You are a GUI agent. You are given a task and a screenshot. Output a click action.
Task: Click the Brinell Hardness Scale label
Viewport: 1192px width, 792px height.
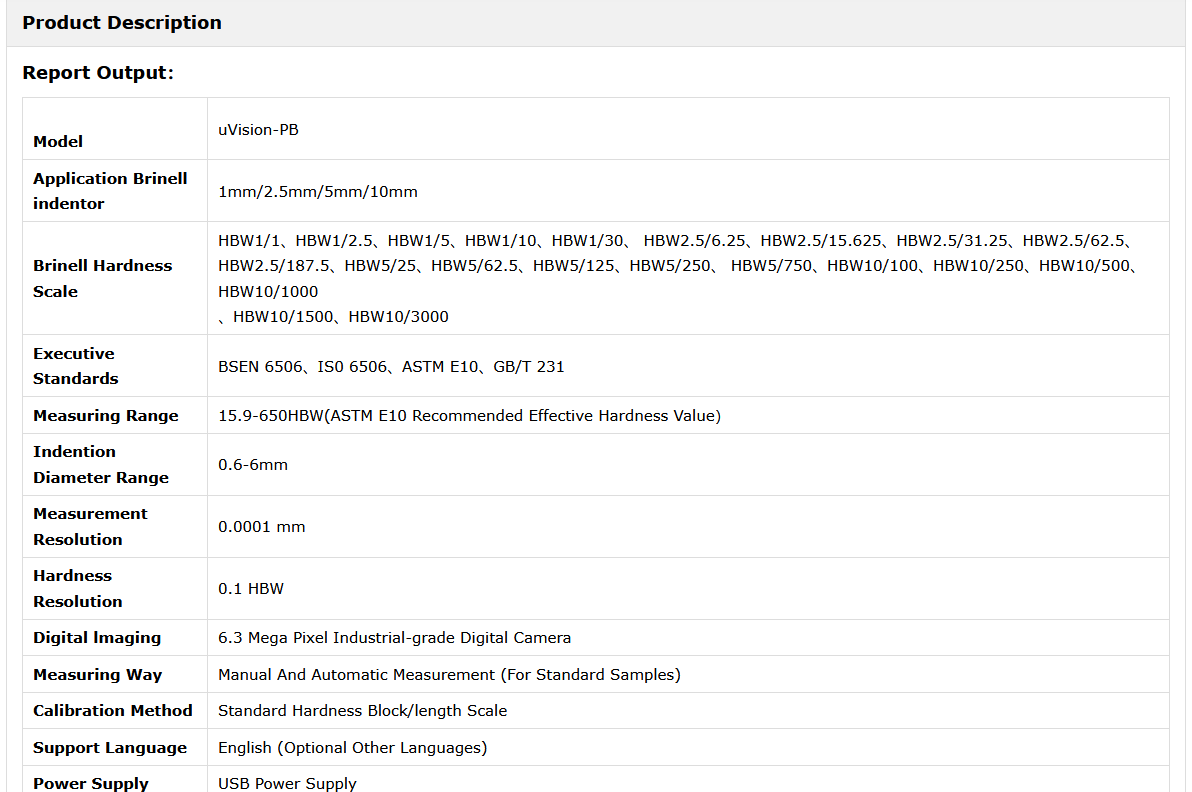pos(102,278)
